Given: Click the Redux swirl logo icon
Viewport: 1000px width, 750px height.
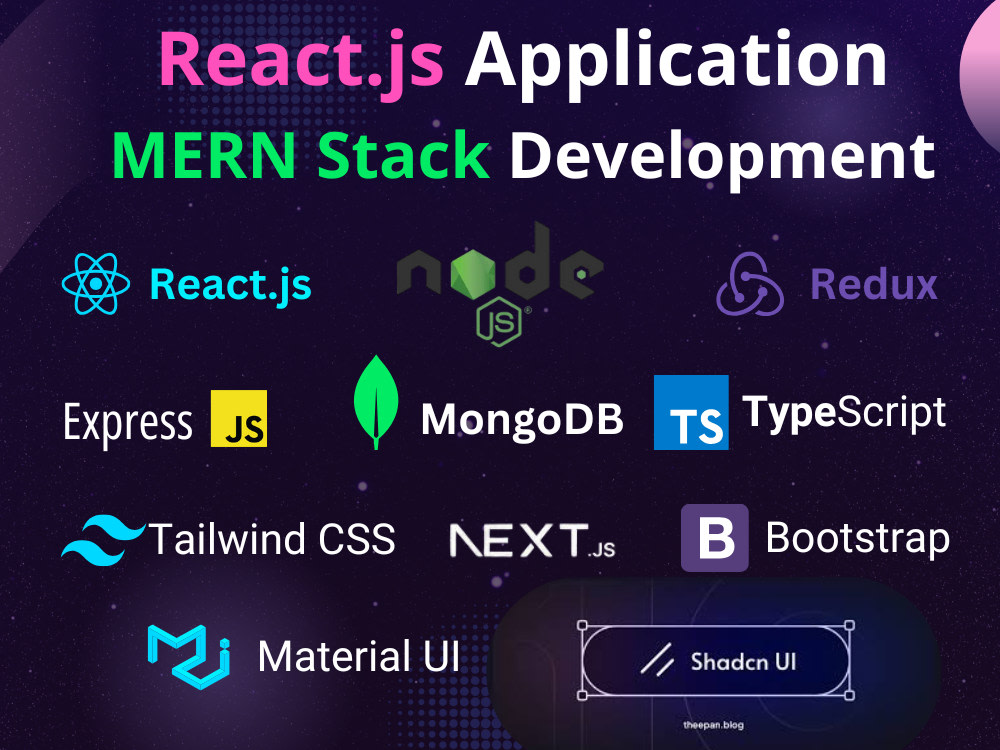Looking at the screenshot, I should click(x=750, y=284).
